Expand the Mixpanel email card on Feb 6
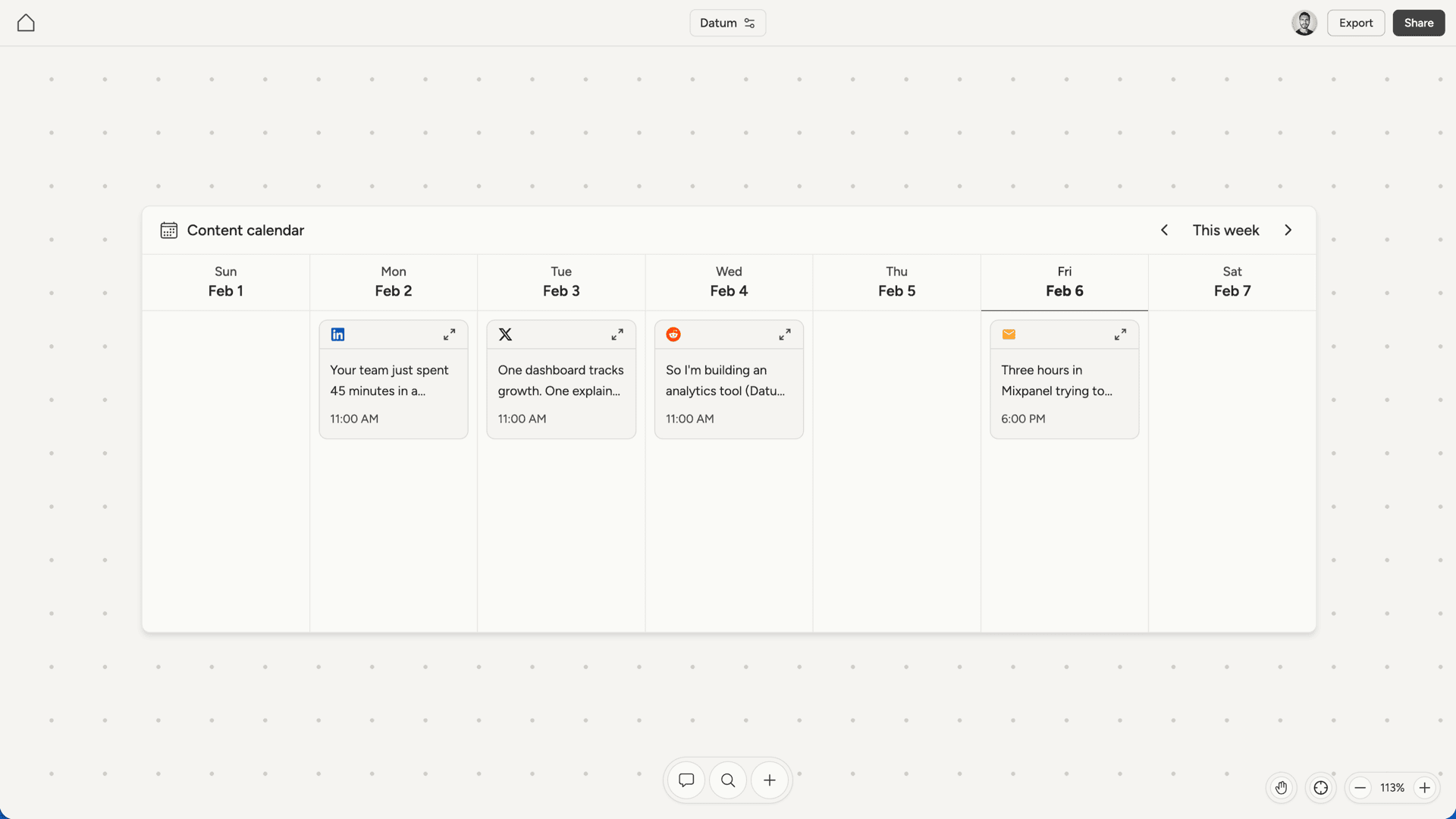This screenshot has height=819, width=1456. (x=1120, y=334)
